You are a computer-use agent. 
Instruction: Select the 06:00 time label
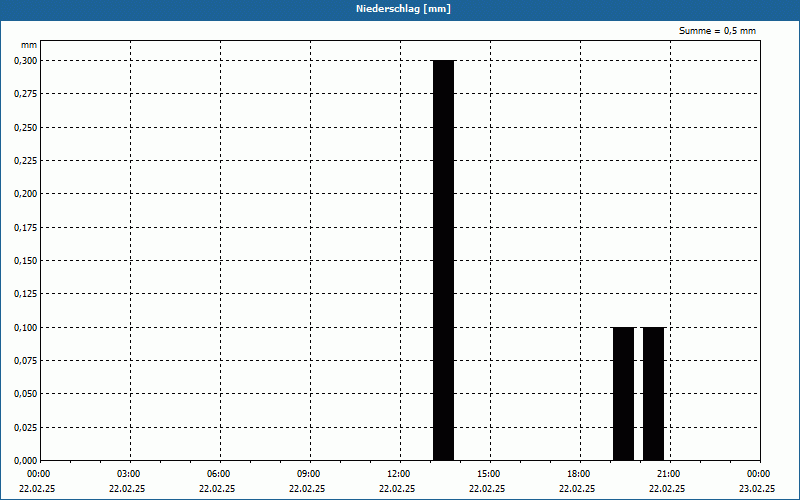pyautogui.click(x=219, y=474)
